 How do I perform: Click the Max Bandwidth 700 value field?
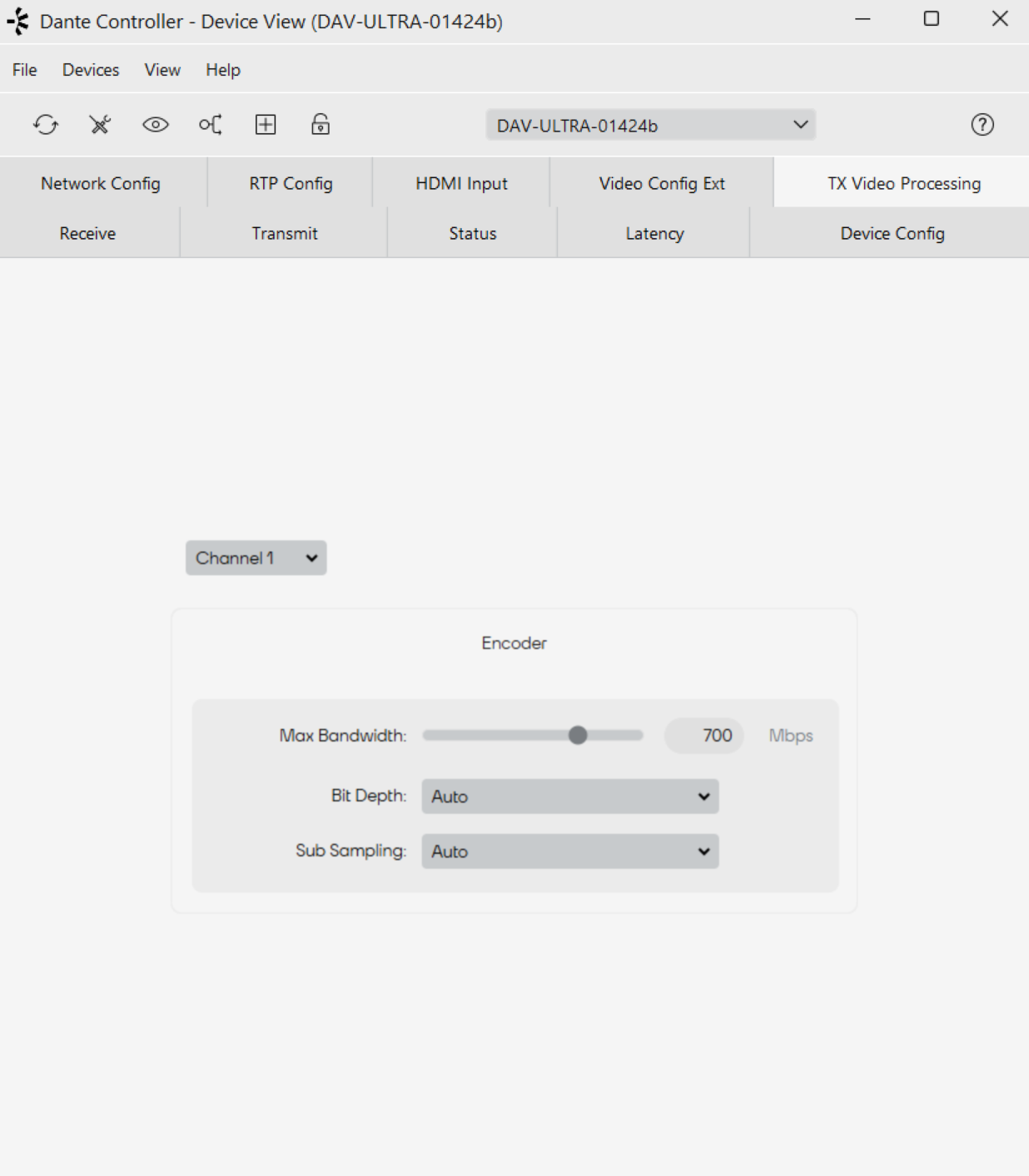(x=704, y=736)
